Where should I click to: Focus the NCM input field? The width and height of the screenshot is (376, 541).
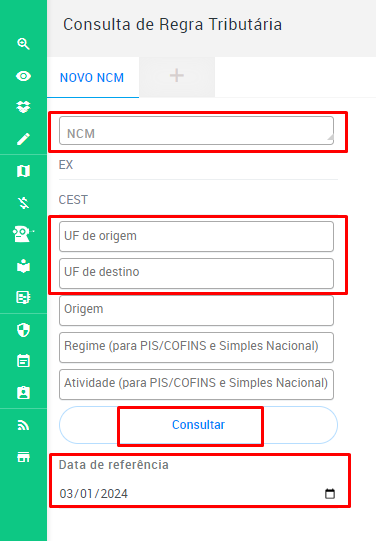pos(196,130)
